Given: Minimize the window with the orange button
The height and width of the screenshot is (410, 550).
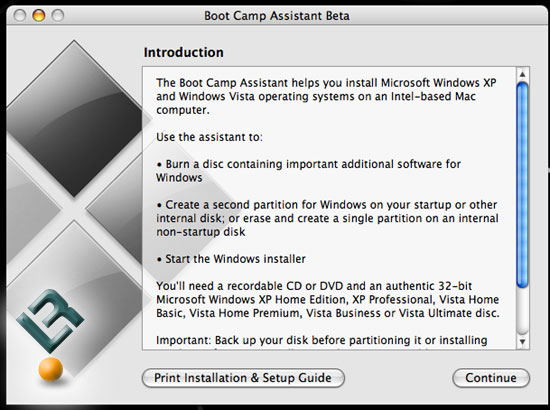Looking at the screenshot, I should pos(39,15).
